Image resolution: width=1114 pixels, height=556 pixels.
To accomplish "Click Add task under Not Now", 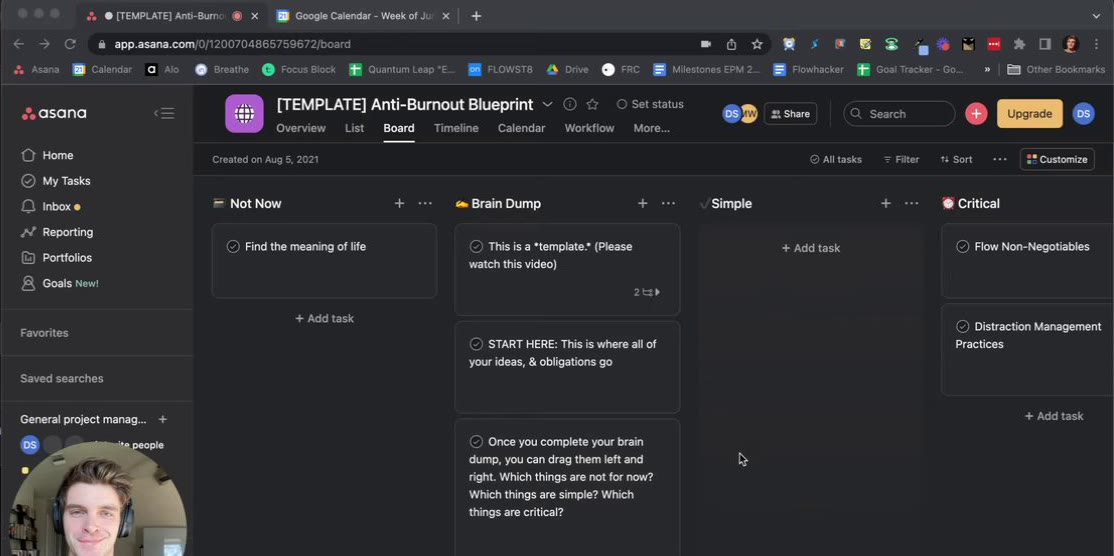I will point(325,319).
